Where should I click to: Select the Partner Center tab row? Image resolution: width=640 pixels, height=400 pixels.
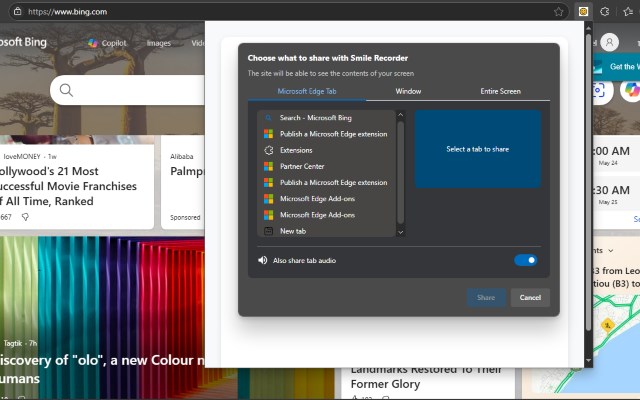click(x=326, y=166)
